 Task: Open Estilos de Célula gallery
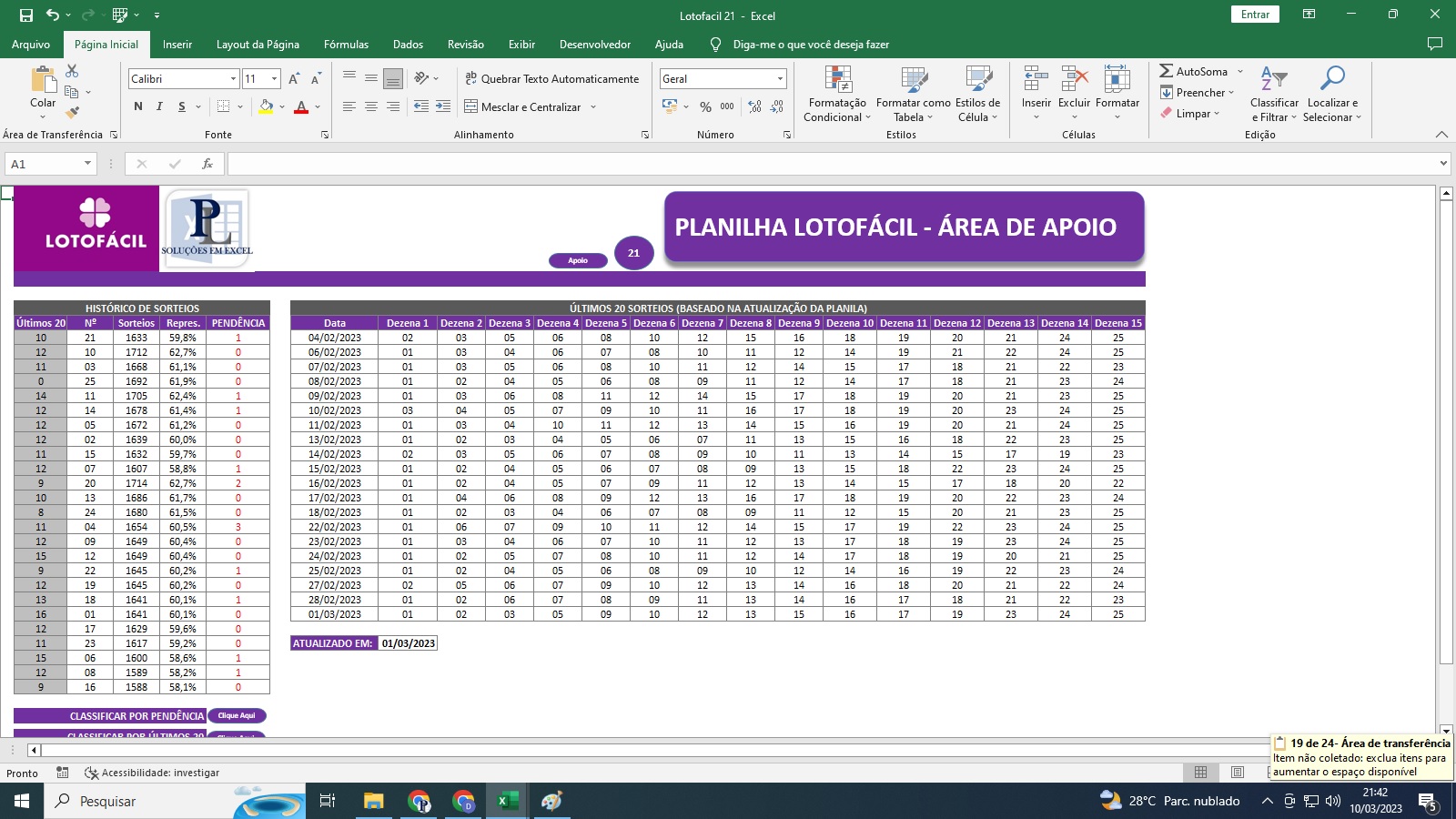[977, 94]
